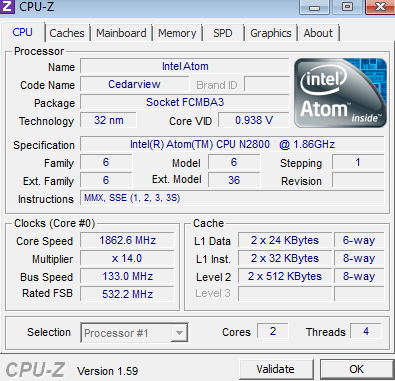This screenshot has height=381, width=395.
Task: Click the CPU-Z title bar icon
Action: pyautogui.click(x=7, y=6)
